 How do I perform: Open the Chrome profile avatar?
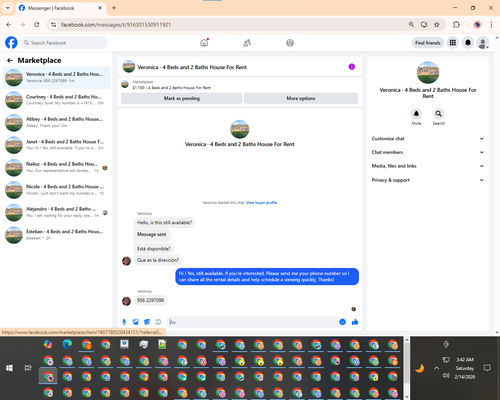477,24
